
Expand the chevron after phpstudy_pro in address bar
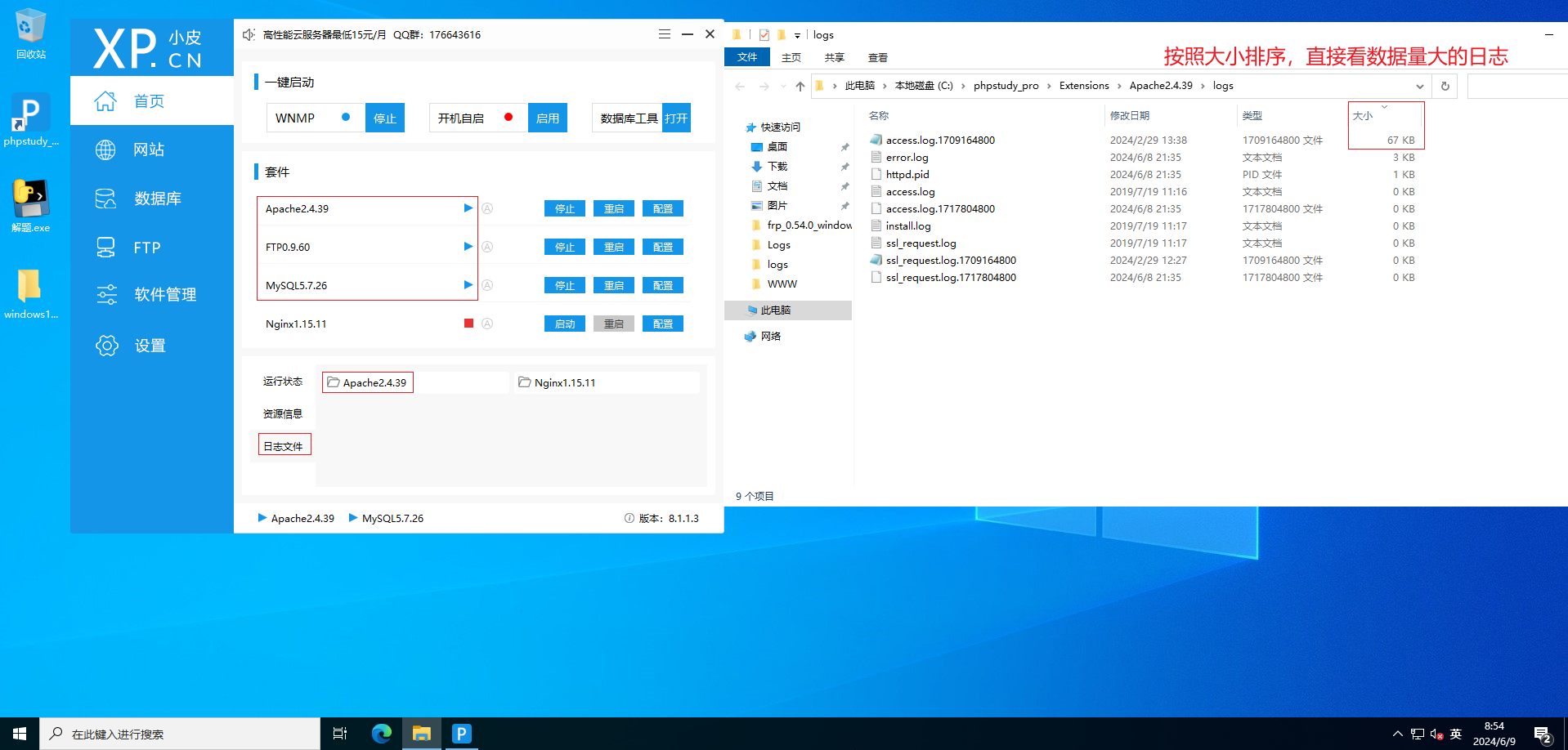click(x=1050, y=86)
